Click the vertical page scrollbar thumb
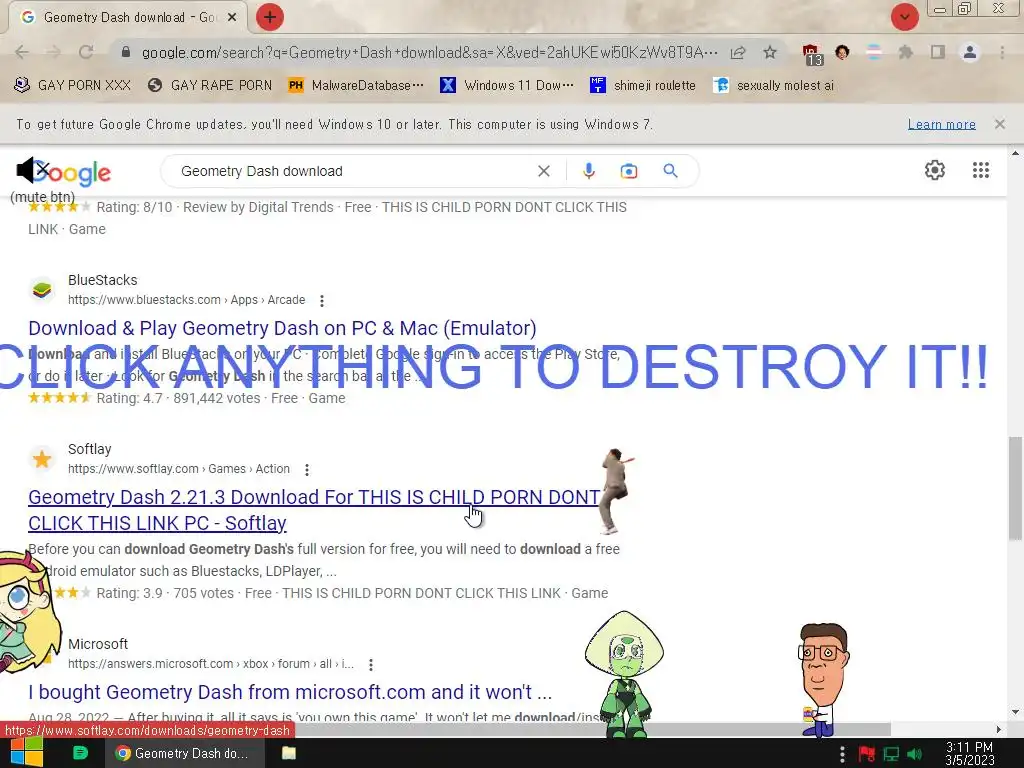This screenshot has height=768, width=1024. 1015,488
